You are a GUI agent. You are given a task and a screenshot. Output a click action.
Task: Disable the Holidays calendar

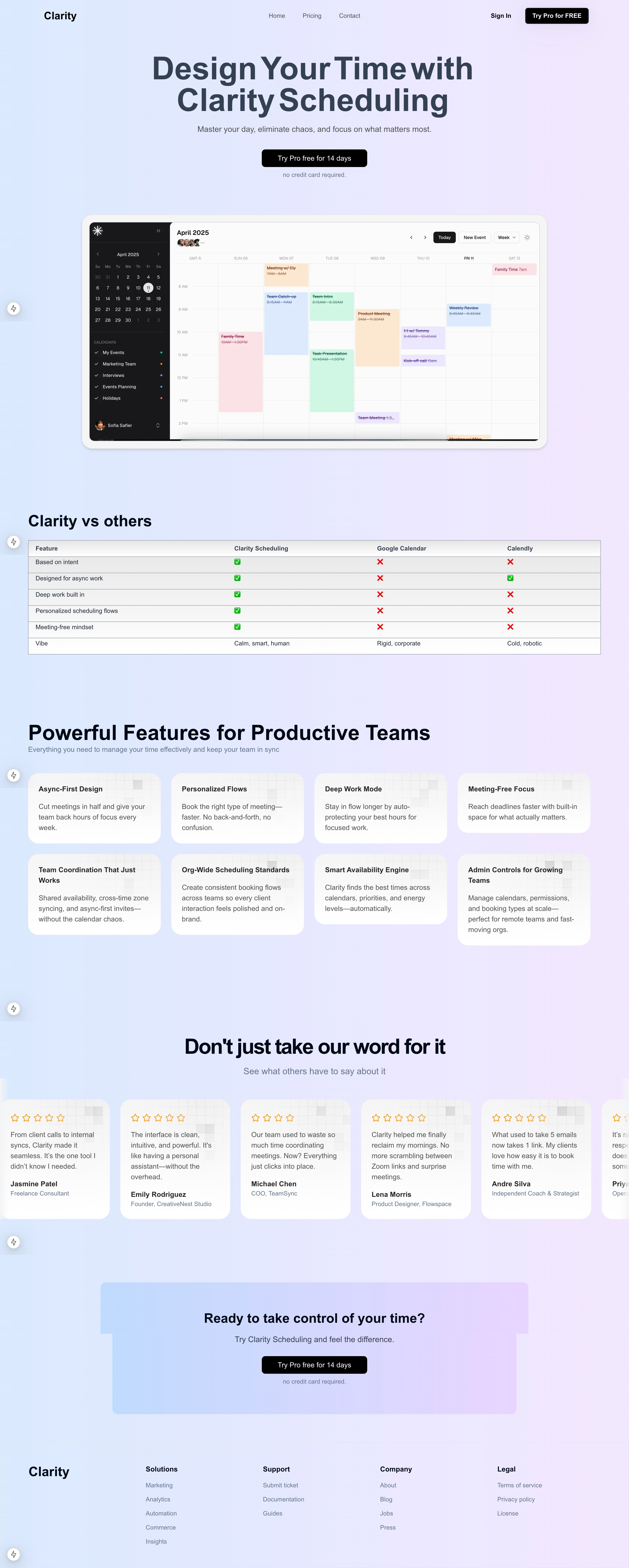click(97, 398)
